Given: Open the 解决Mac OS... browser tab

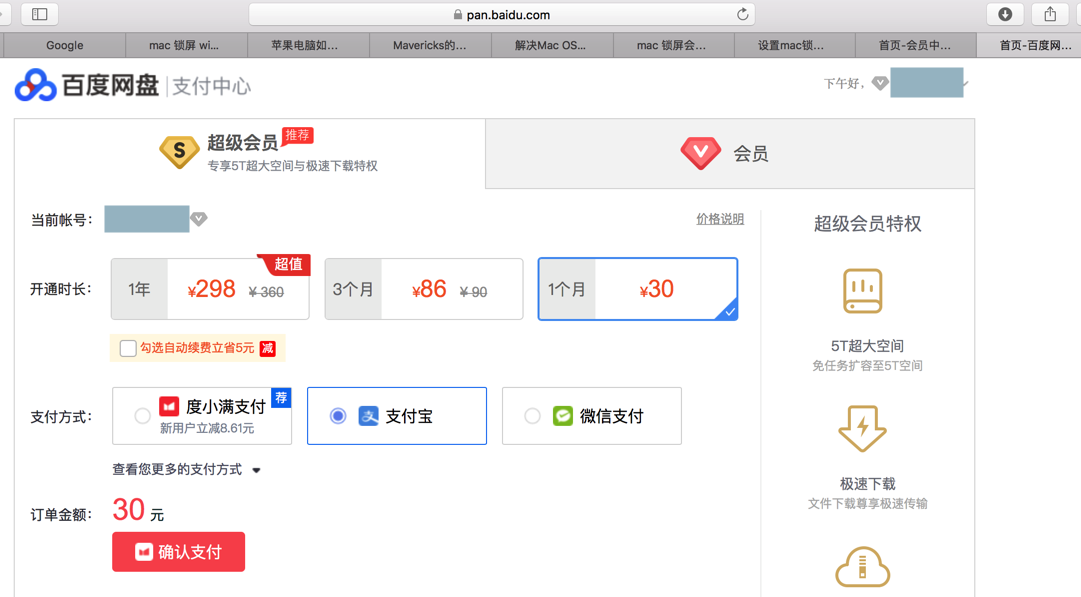Looking at the screenshot, I should (551, 45).
